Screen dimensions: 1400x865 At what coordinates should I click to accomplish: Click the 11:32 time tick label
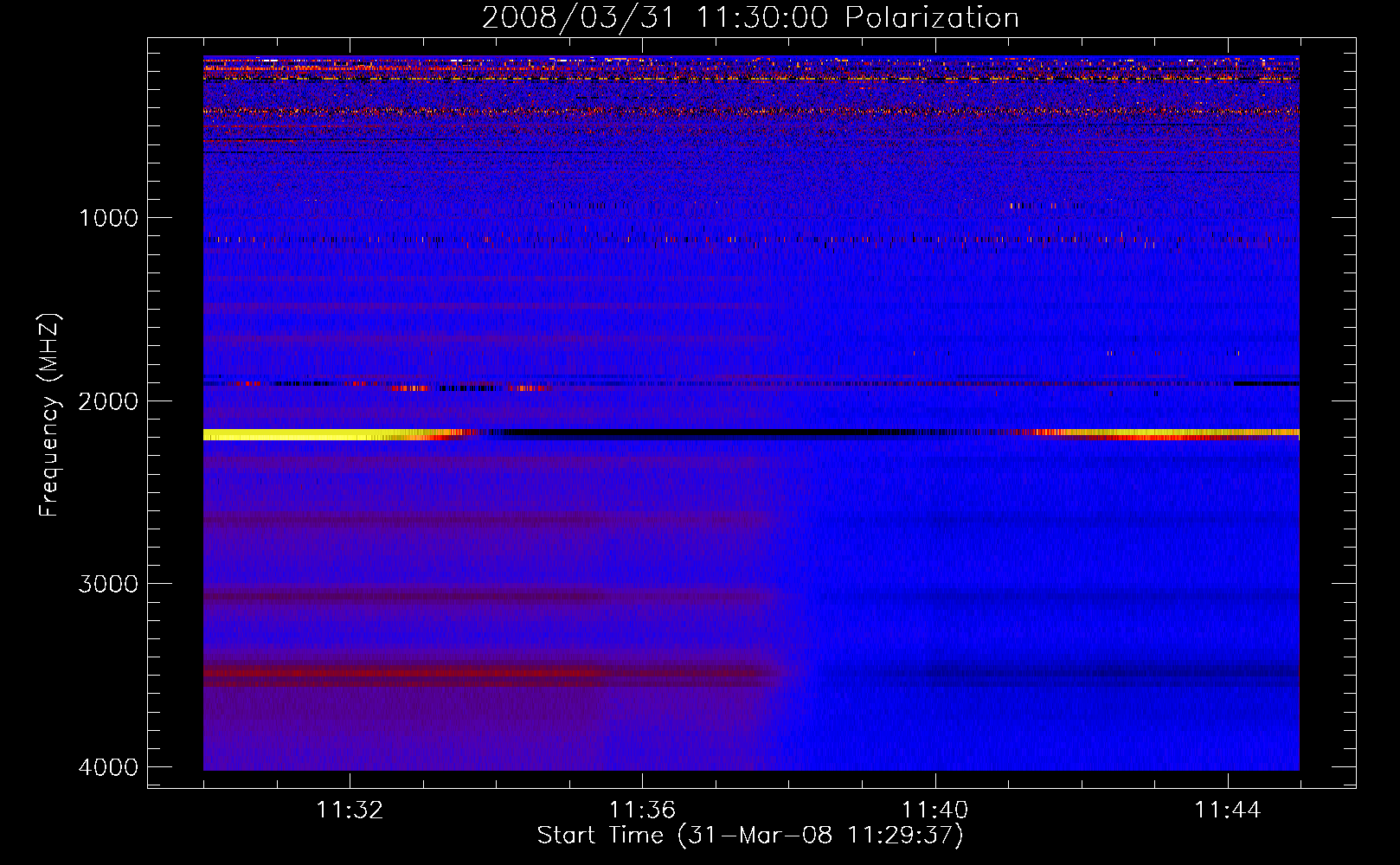click(x=350, y=811)
